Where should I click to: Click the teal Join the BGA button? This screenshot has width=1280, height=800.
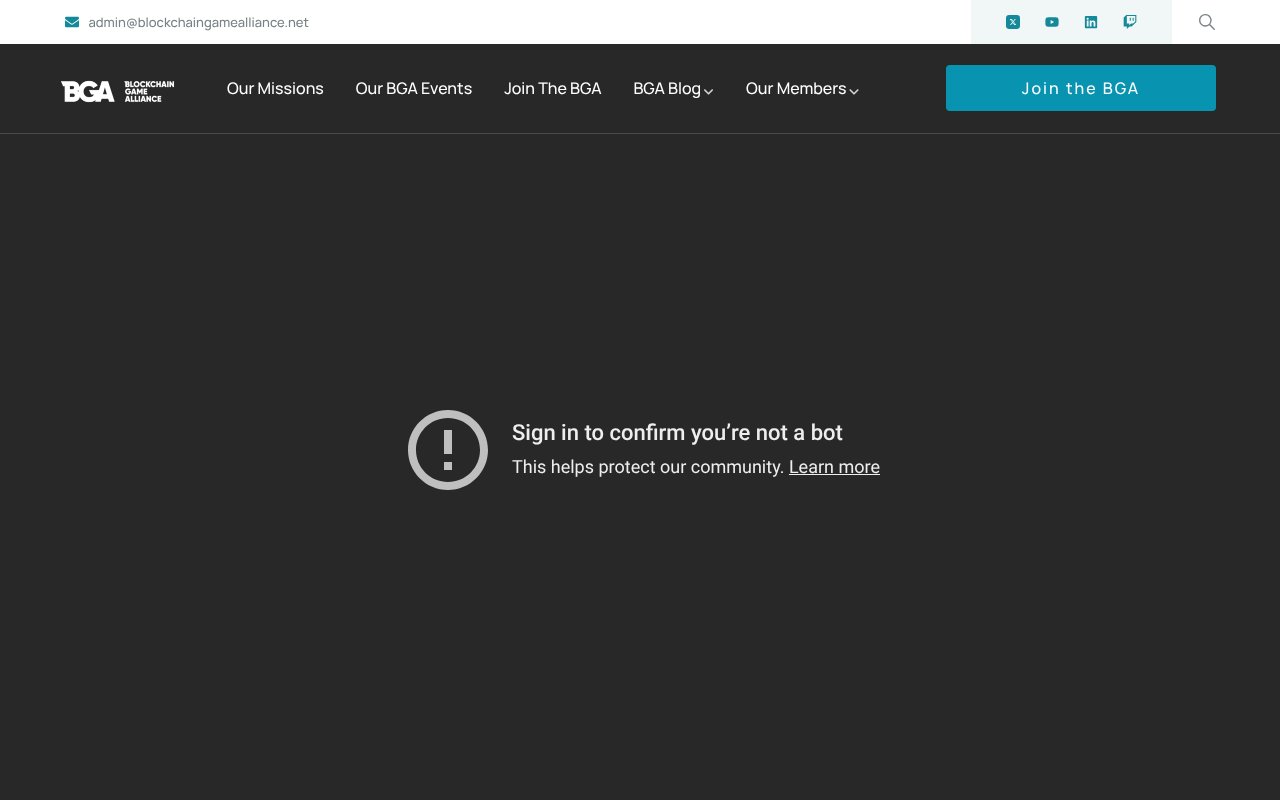1080,88
